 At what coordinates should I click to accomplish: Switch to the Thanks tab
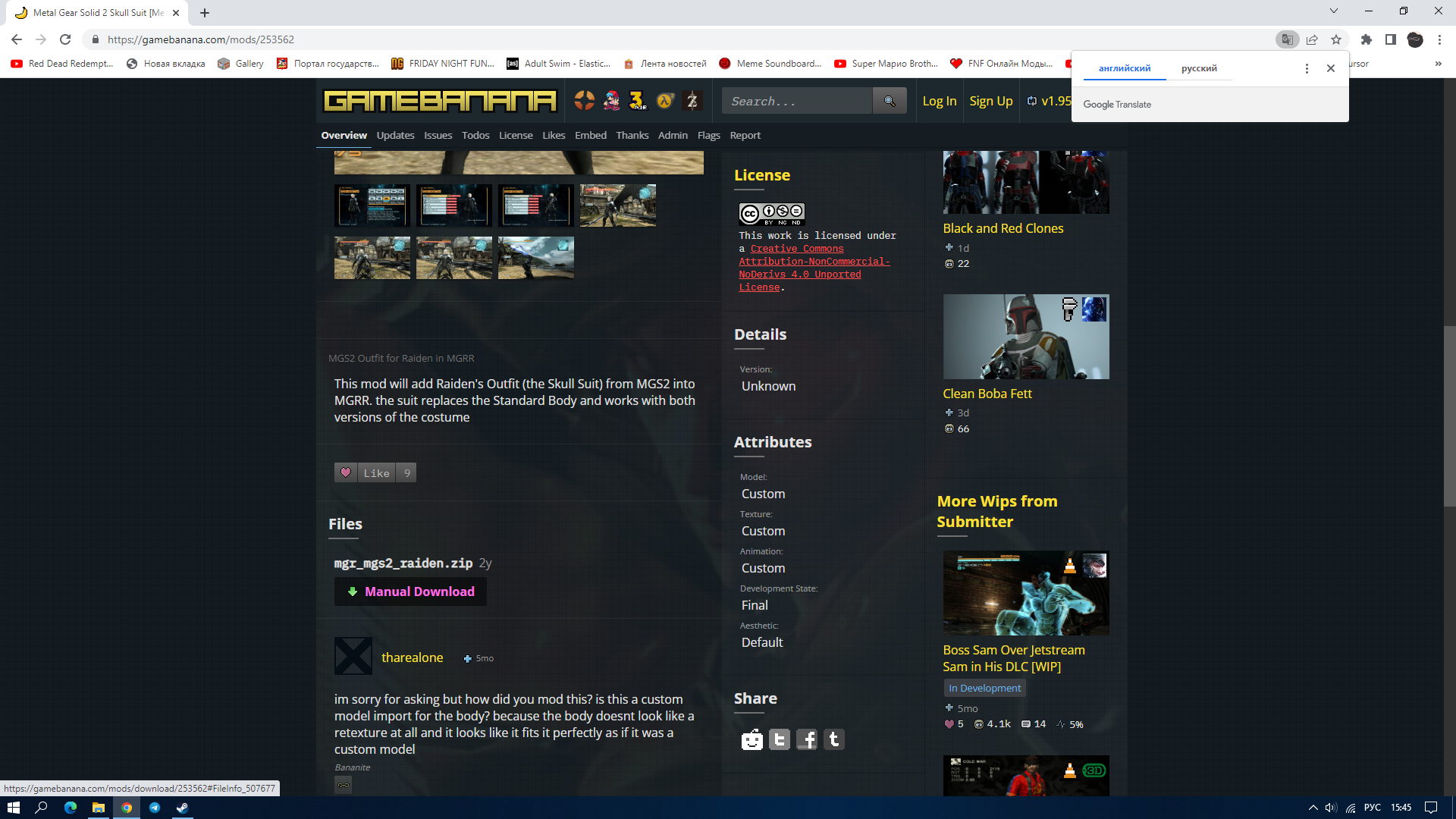[x=632, y=135]
